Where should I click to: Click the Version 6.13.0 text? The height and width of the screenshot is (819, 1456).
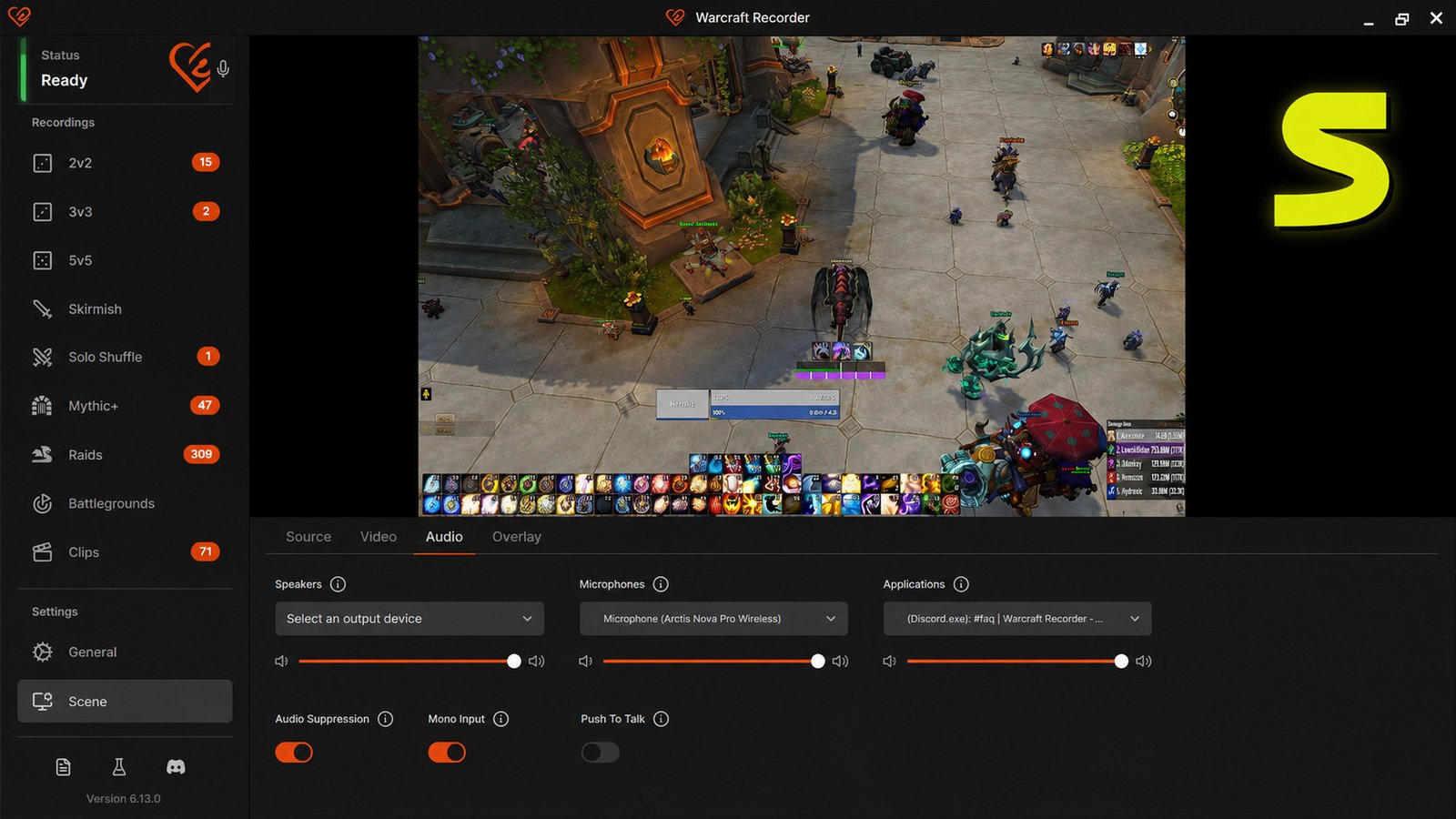124,799
